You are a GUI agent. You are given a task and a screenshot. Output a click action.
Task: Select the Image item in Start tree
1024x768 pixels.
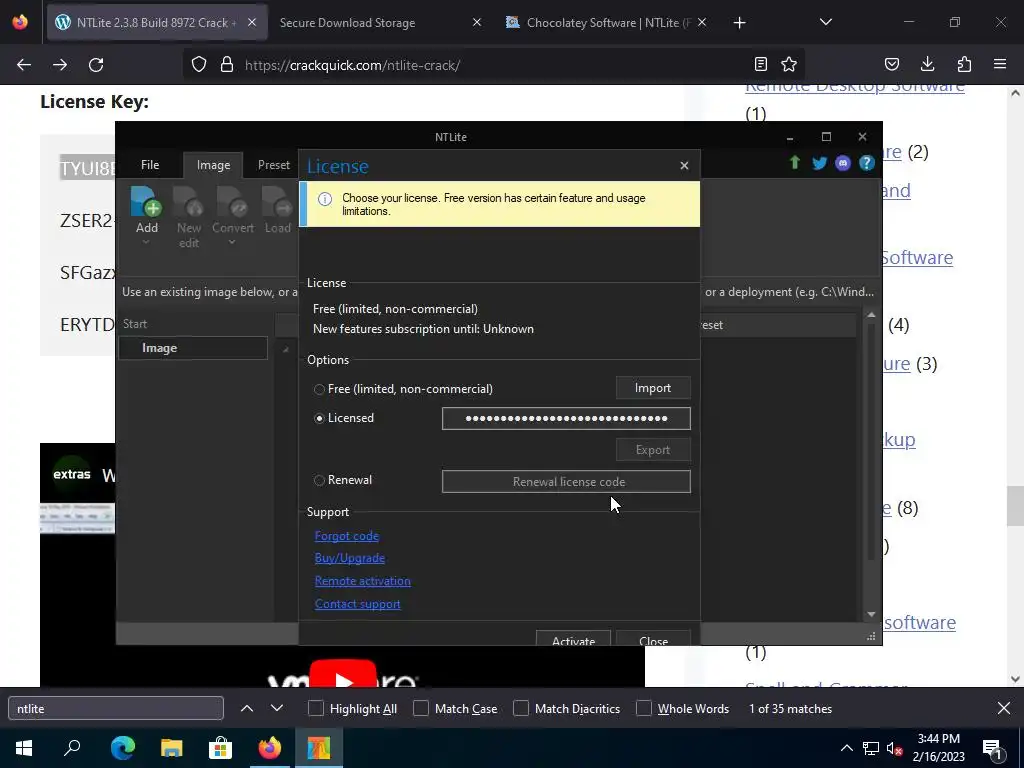point(193,348)
